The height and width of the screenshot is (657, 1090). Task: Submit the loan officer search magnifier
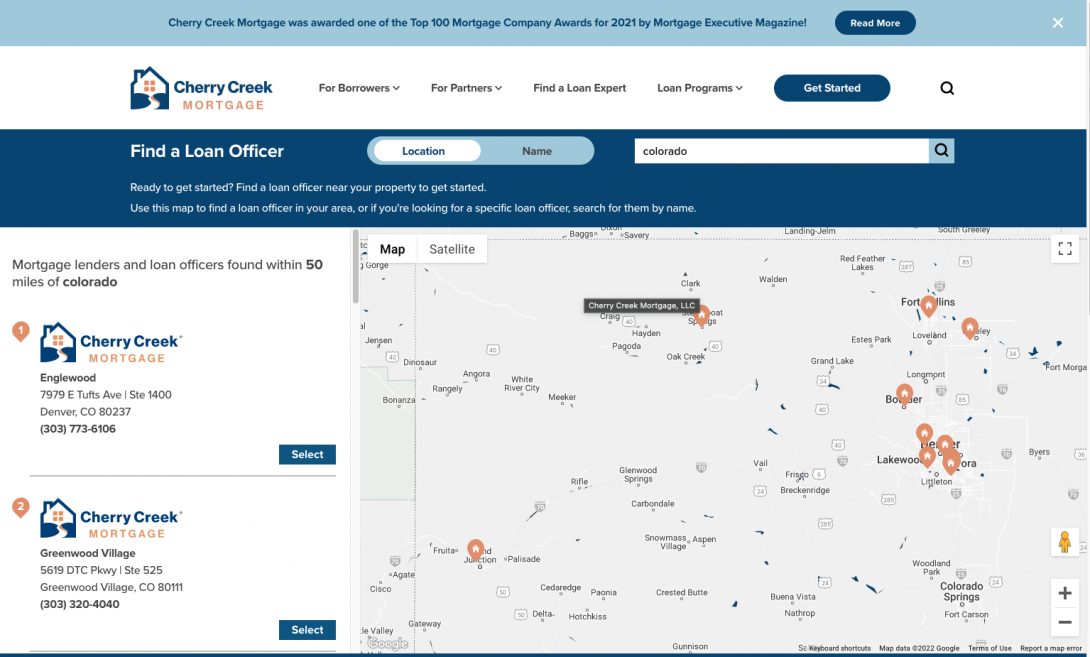click(x=941, y=151)
